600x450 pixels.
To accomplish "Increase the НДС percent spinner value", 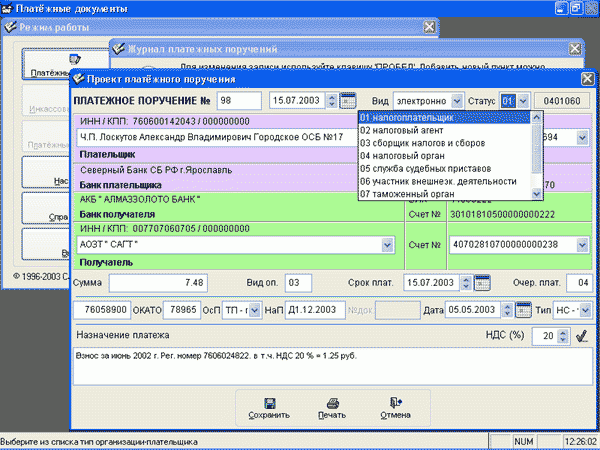I will pos(562,333).
